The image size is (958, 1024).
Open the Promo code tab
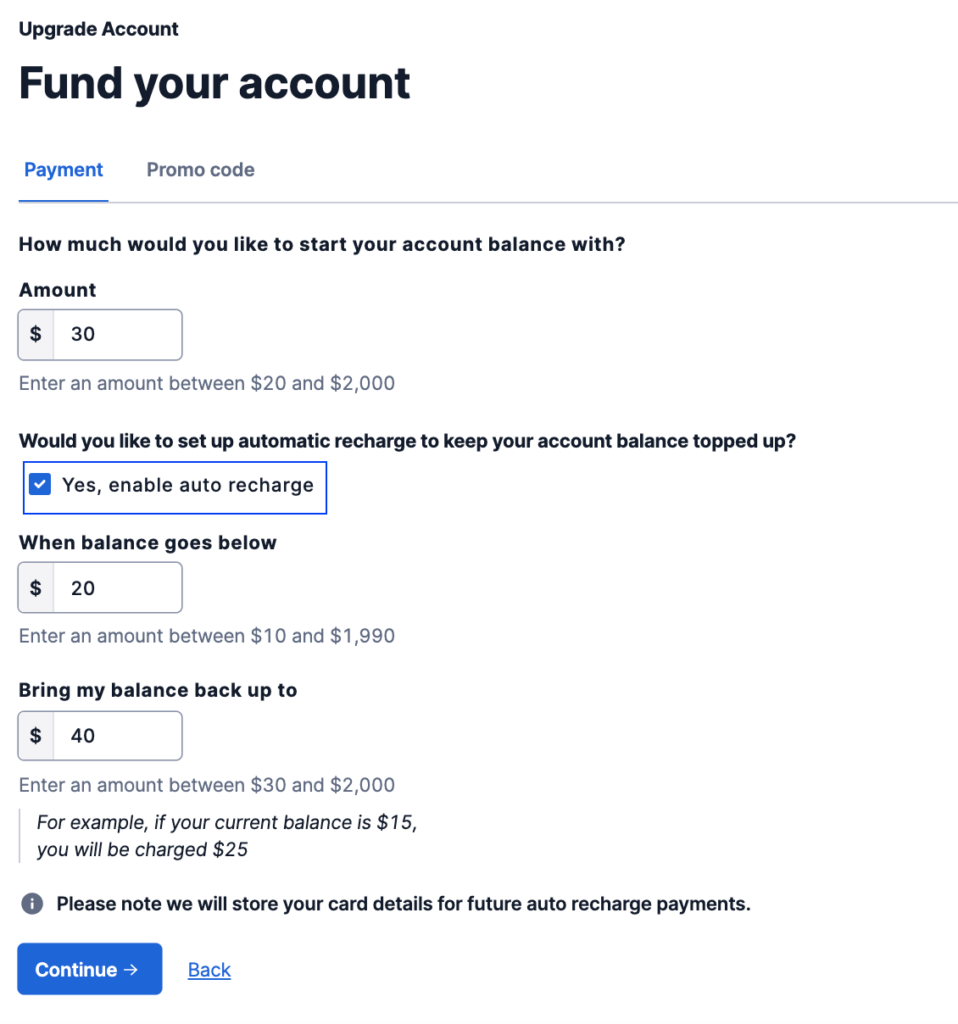click(200, 170)
